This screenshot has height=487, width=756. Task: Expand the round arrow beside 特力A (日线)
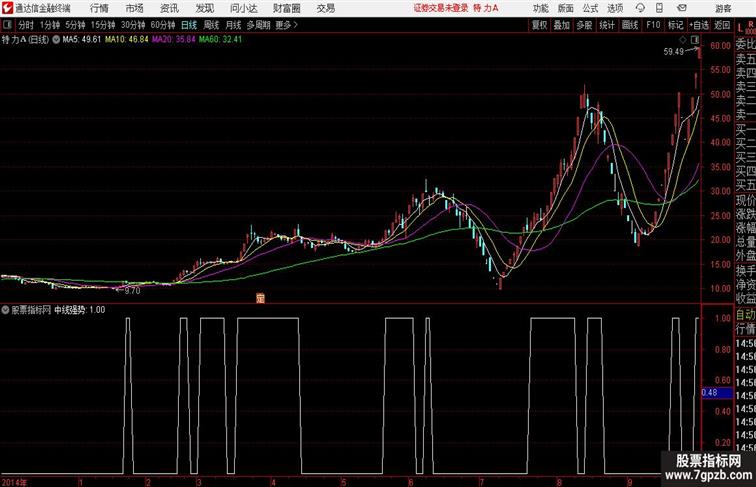tap(56, 40)
